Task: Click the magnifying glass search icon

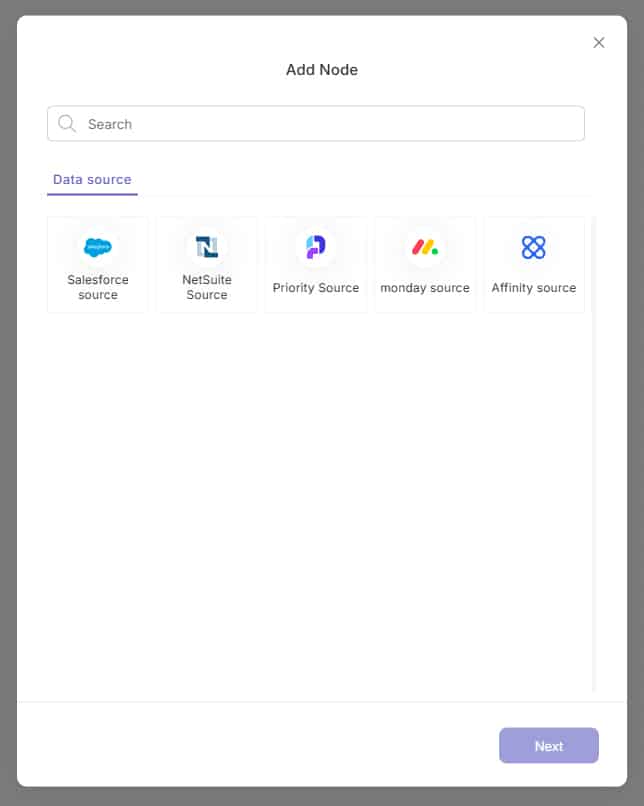Action: click(x=67, y=123)
